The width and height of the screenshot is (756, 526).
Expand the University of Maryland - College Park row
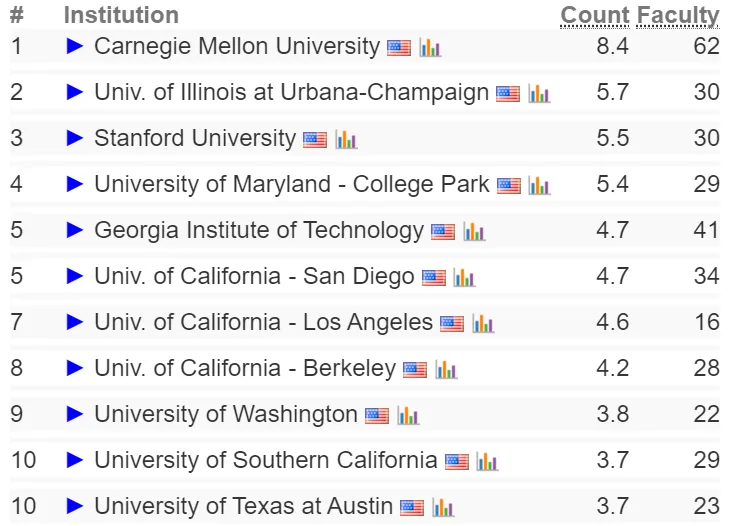pos(75,184)
